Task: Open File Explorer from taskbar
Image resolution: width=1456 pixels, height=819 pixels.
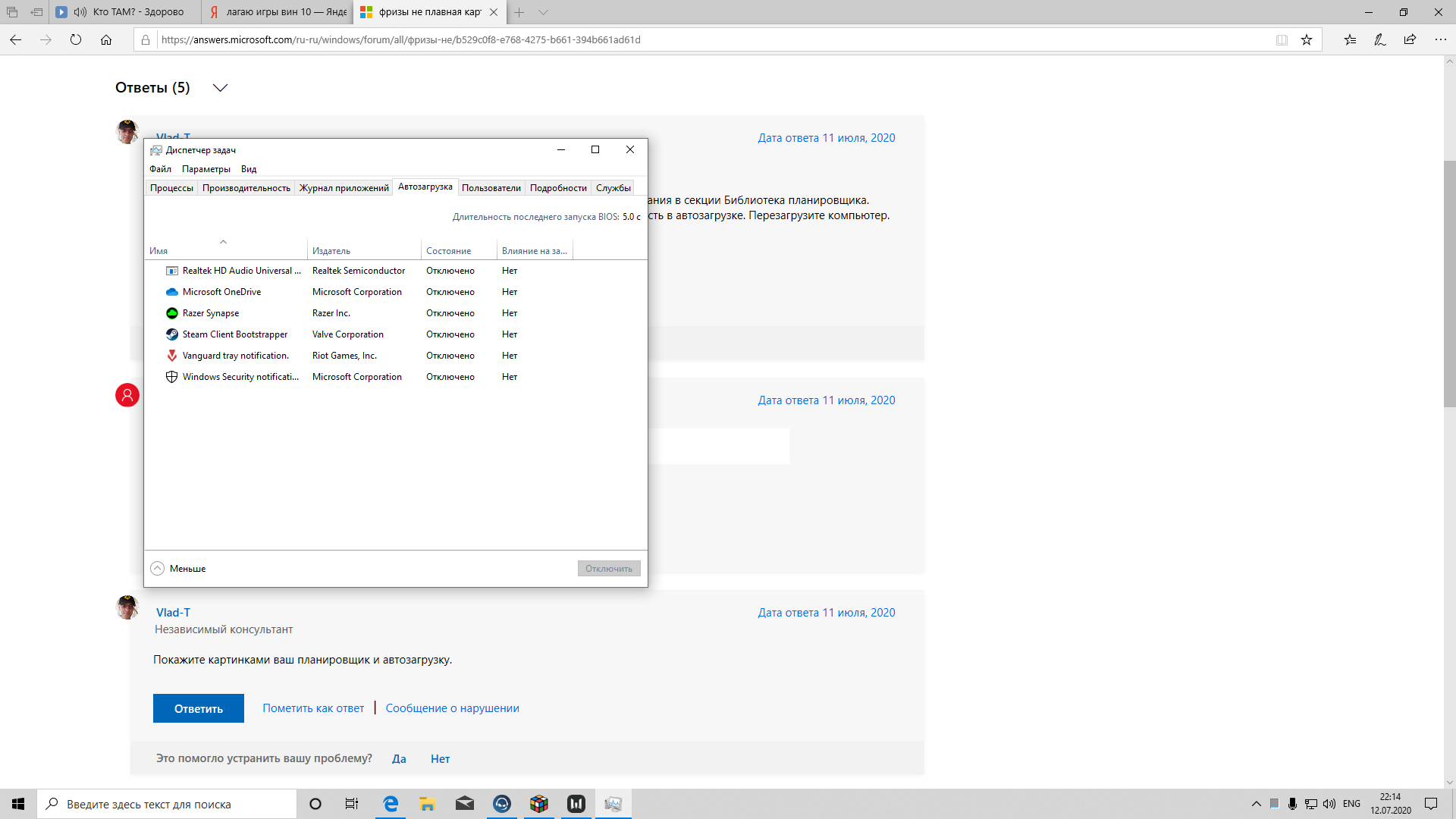Action: pyautogui.click(x=428, y=804)
